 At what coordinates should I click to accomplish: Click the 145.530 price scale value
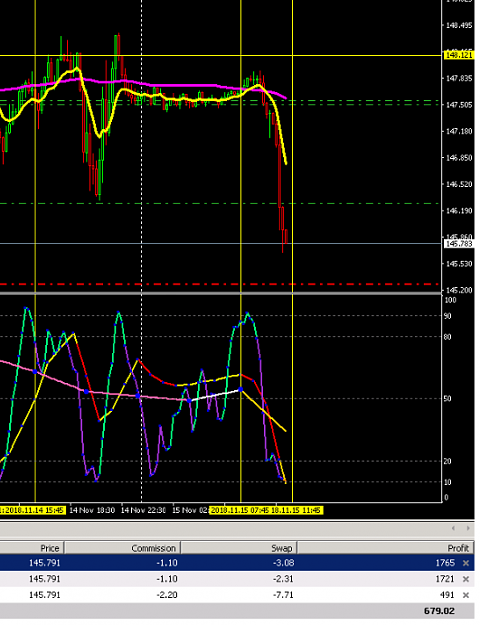coord(459,264)
